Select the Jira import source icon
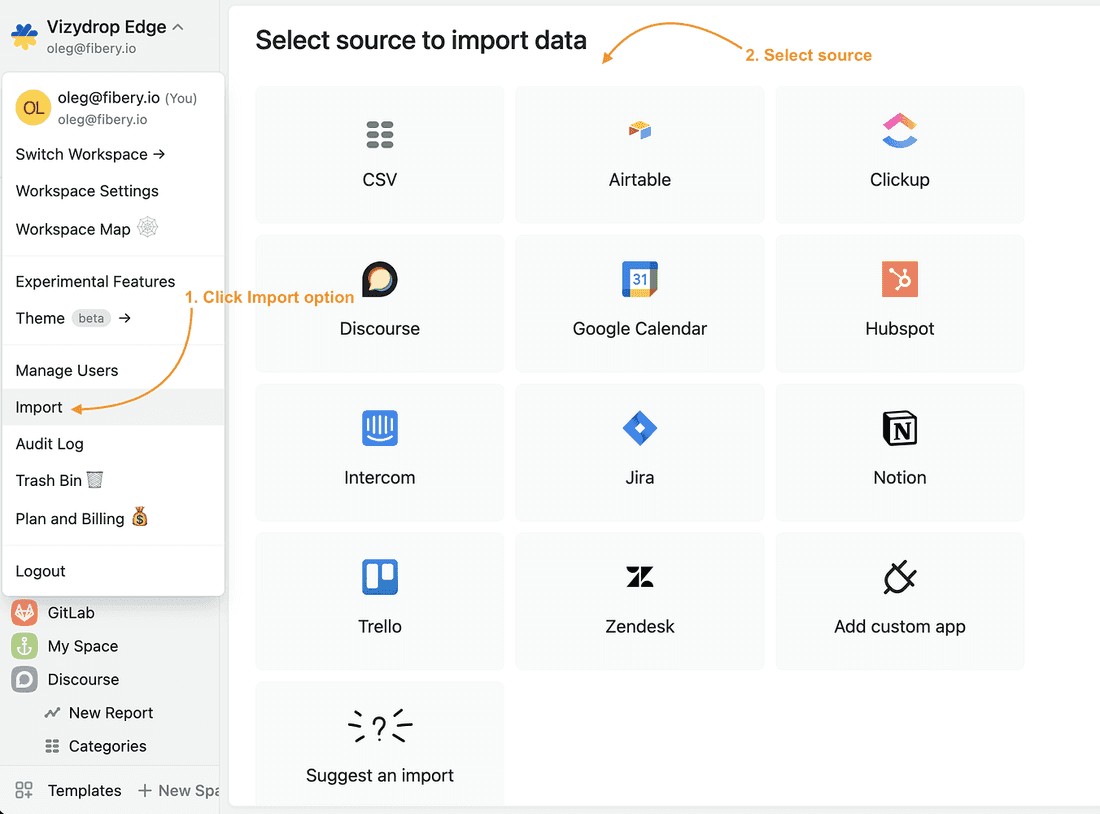This screenshot has height=814, width=1100. 640,428
